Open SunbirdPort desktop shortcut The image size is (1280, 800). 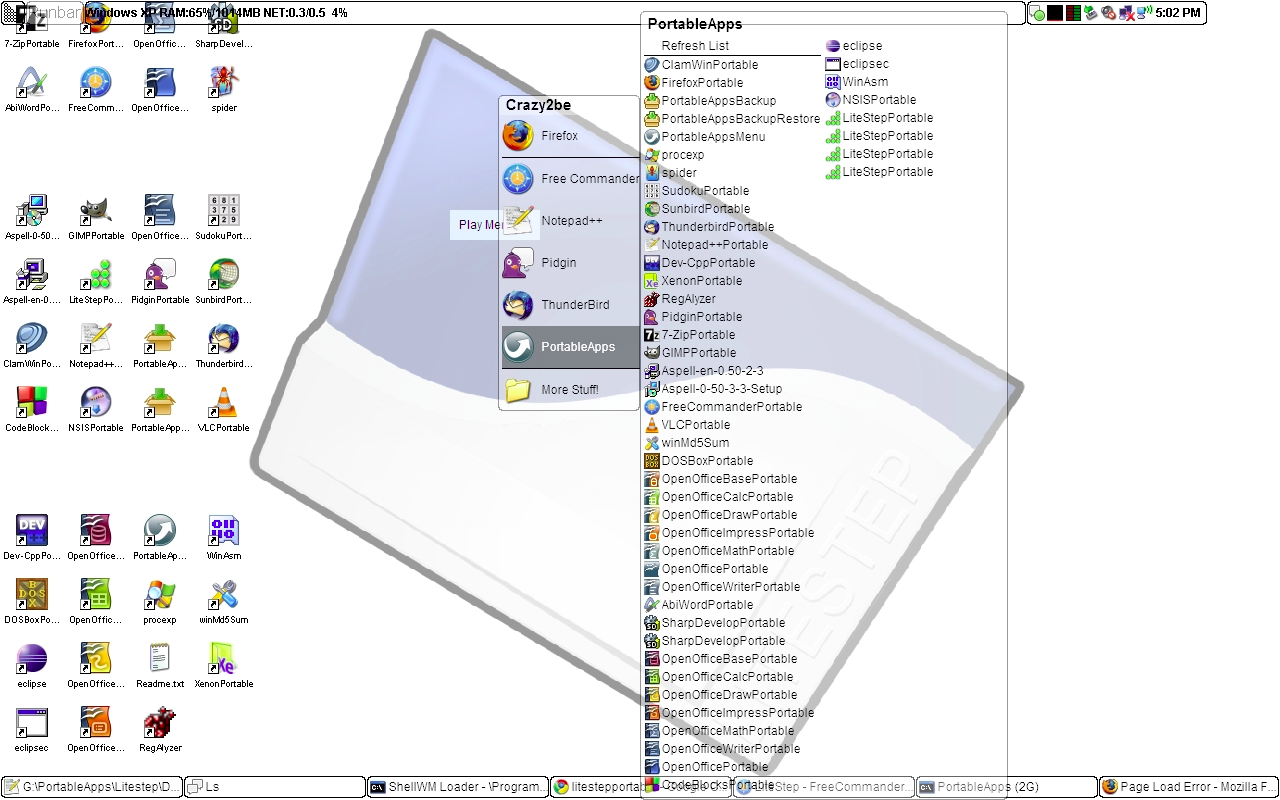(x=224, y=281)
